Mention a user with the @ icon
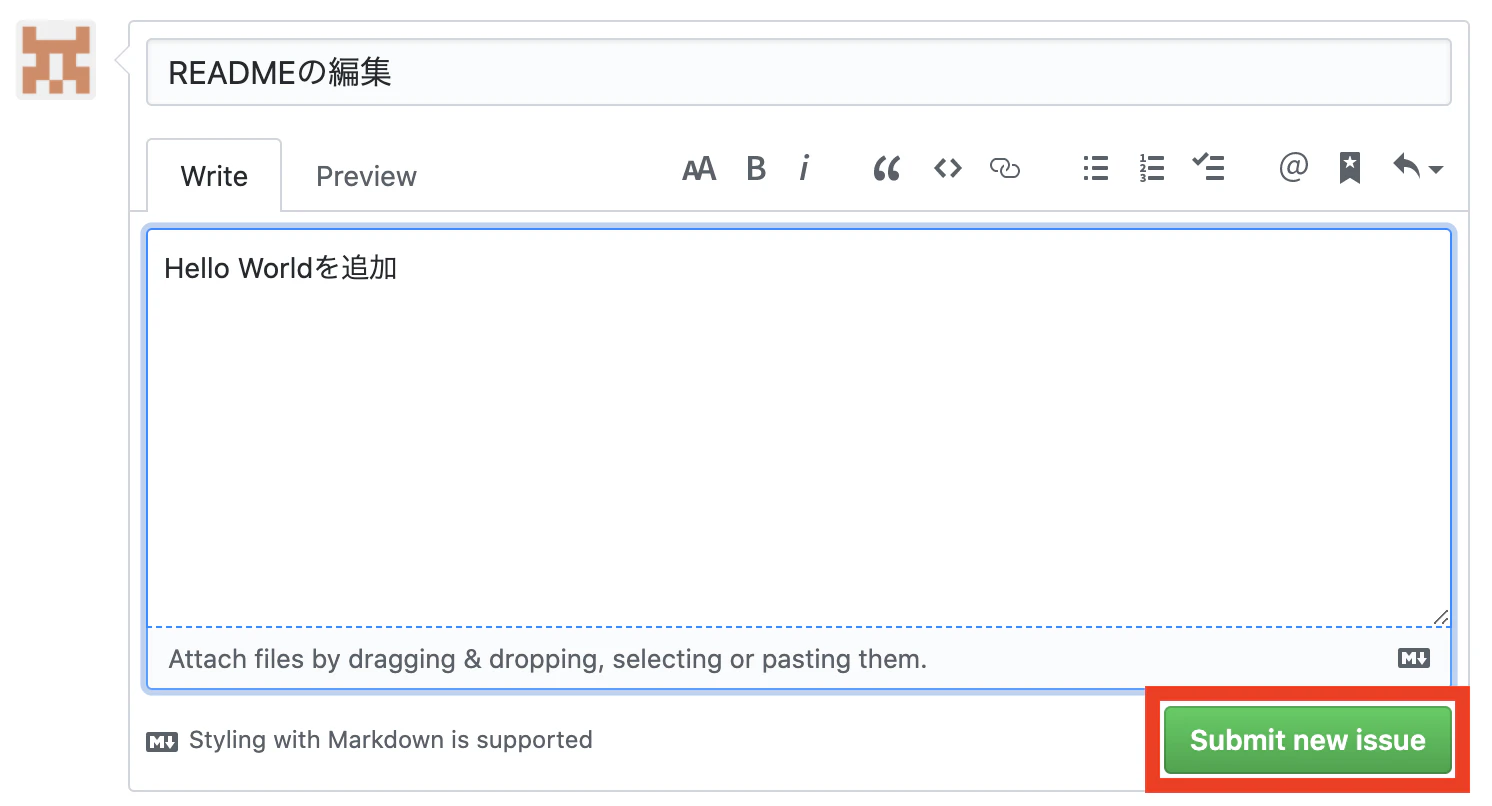This screenshot has width=1492, height=806. [x=1293, y=167]
